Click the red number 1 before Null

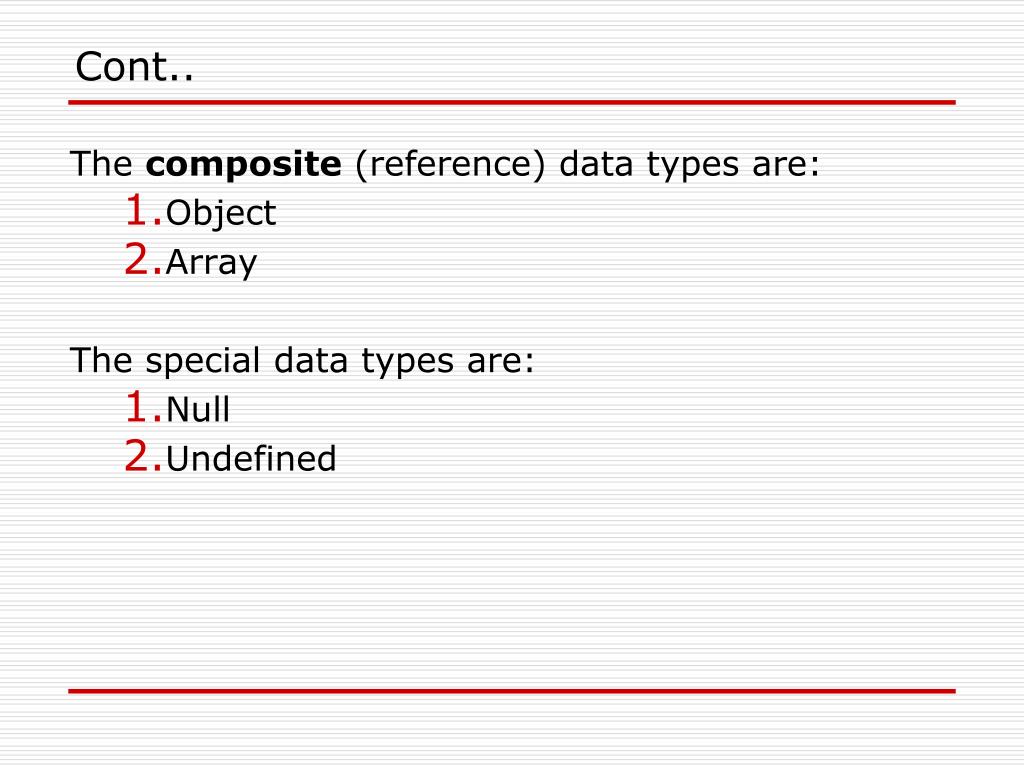point(139,407)
